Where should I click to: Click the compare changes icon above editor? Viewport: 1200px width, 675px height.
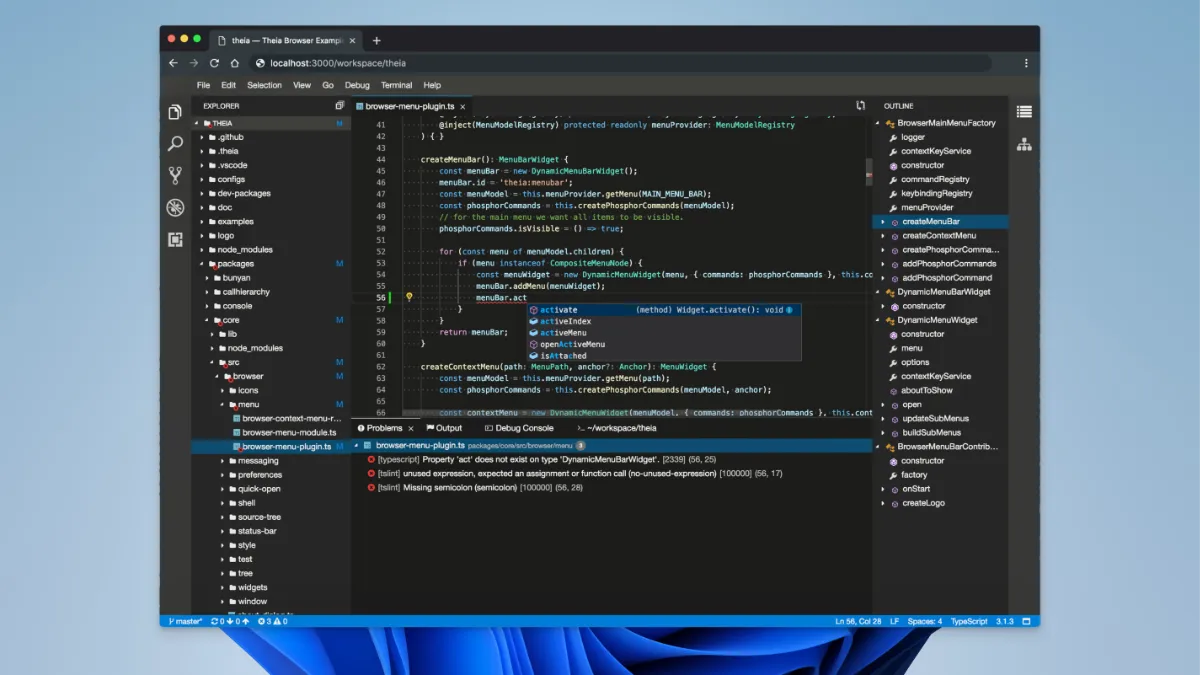(x=860, y=105)
